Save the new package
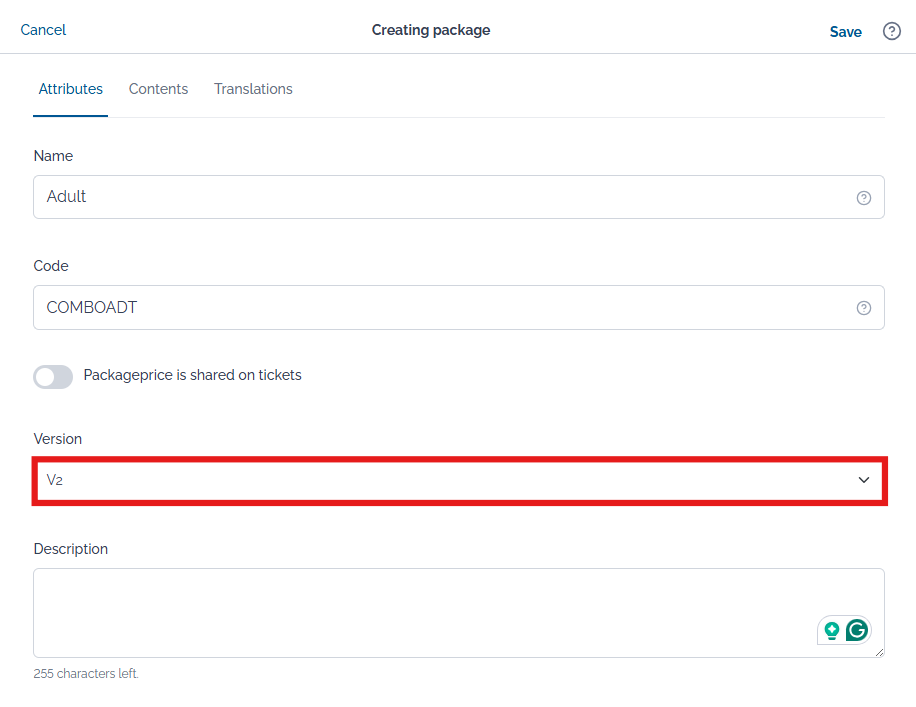This screenshot has height=707, width=916. tap(845, 32)
